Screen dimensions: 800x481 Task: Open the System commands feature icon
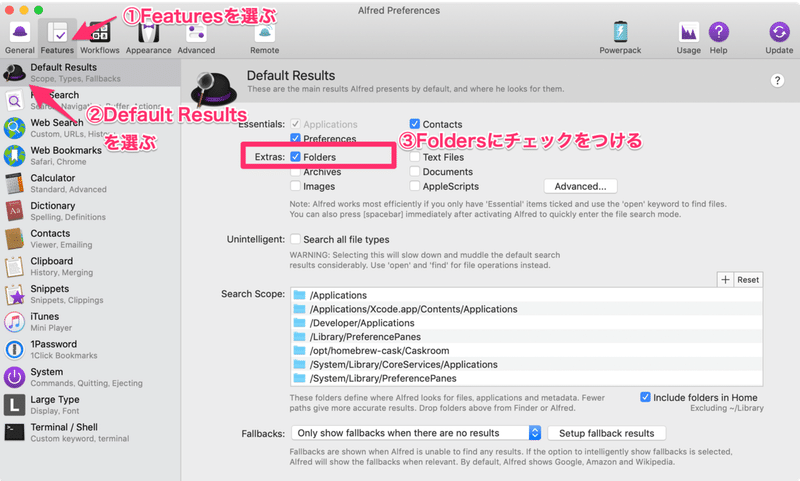pos(14,377)
